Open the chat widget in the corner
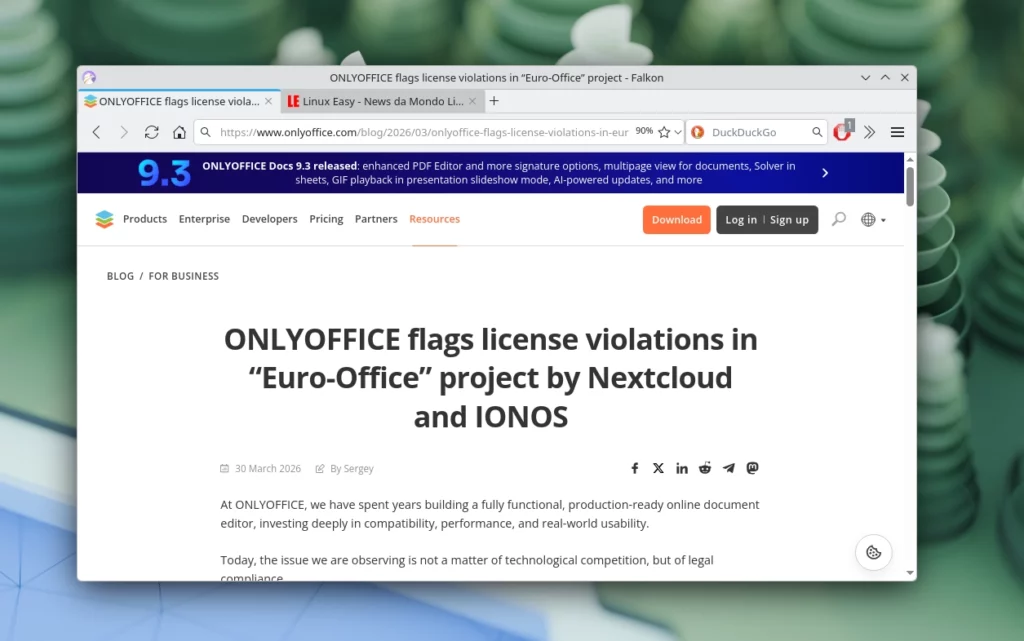Screen dimensions: 1024x641 873,552
